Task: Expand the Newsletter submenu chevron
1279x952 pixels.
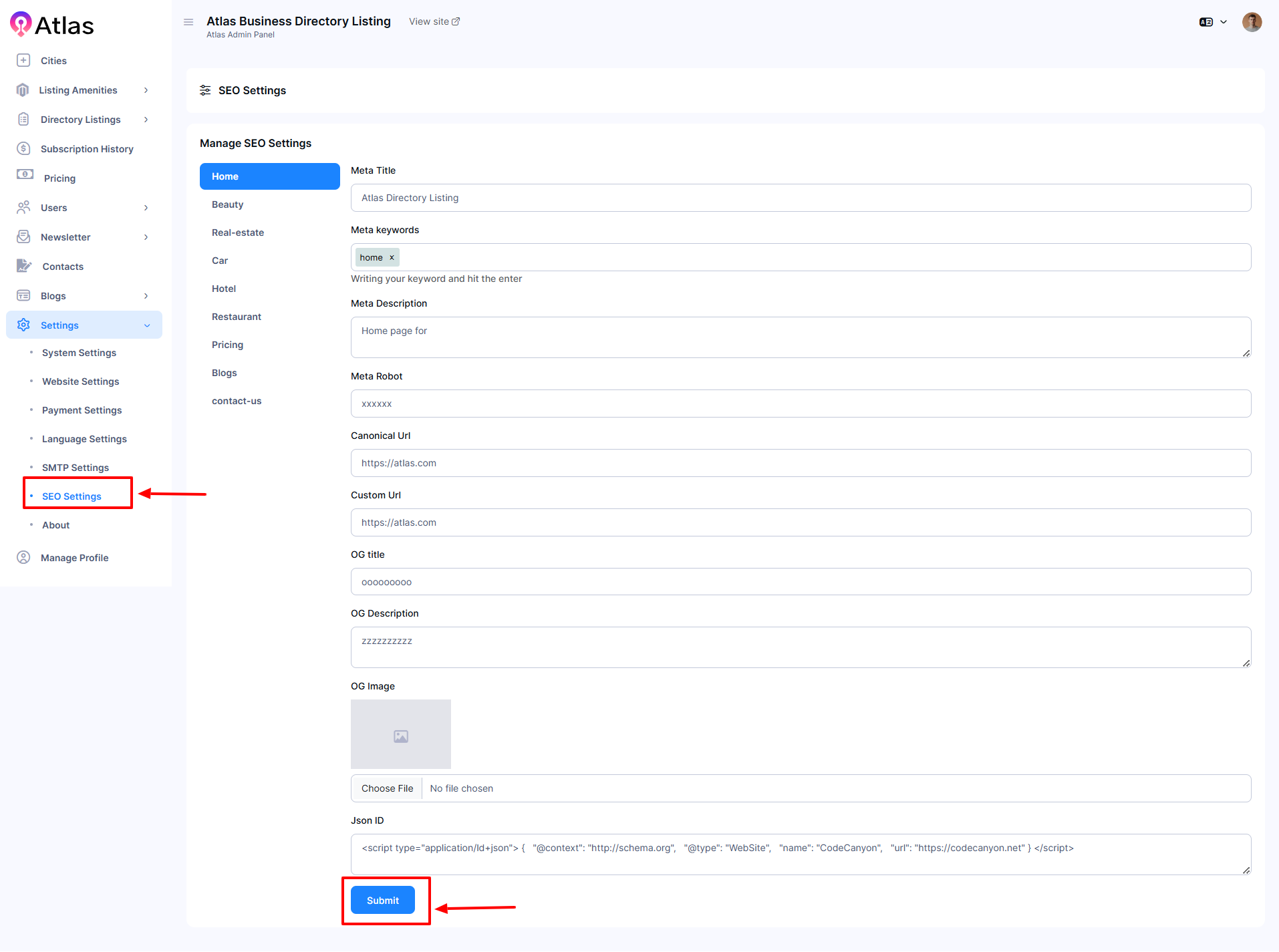Action: [146, 237]
